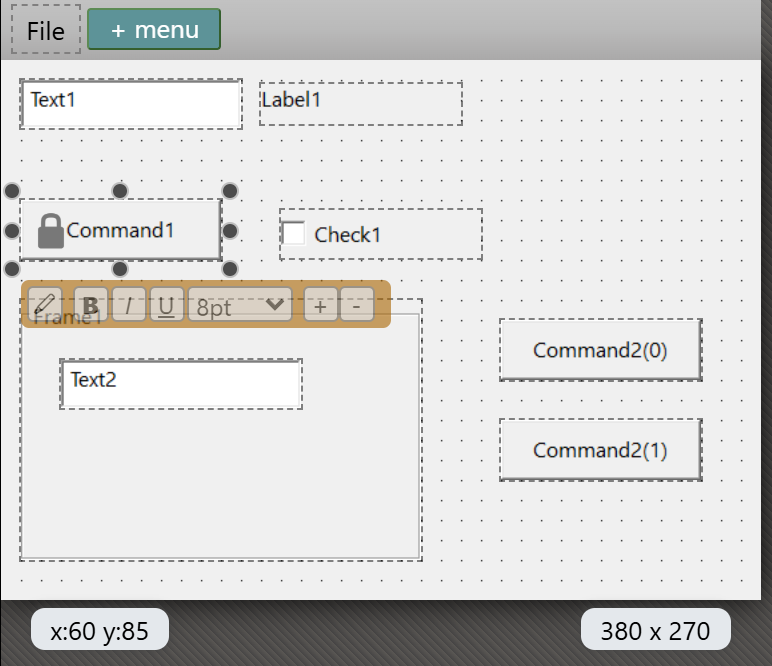Decrease font size with minus button

tap(356, 305)
